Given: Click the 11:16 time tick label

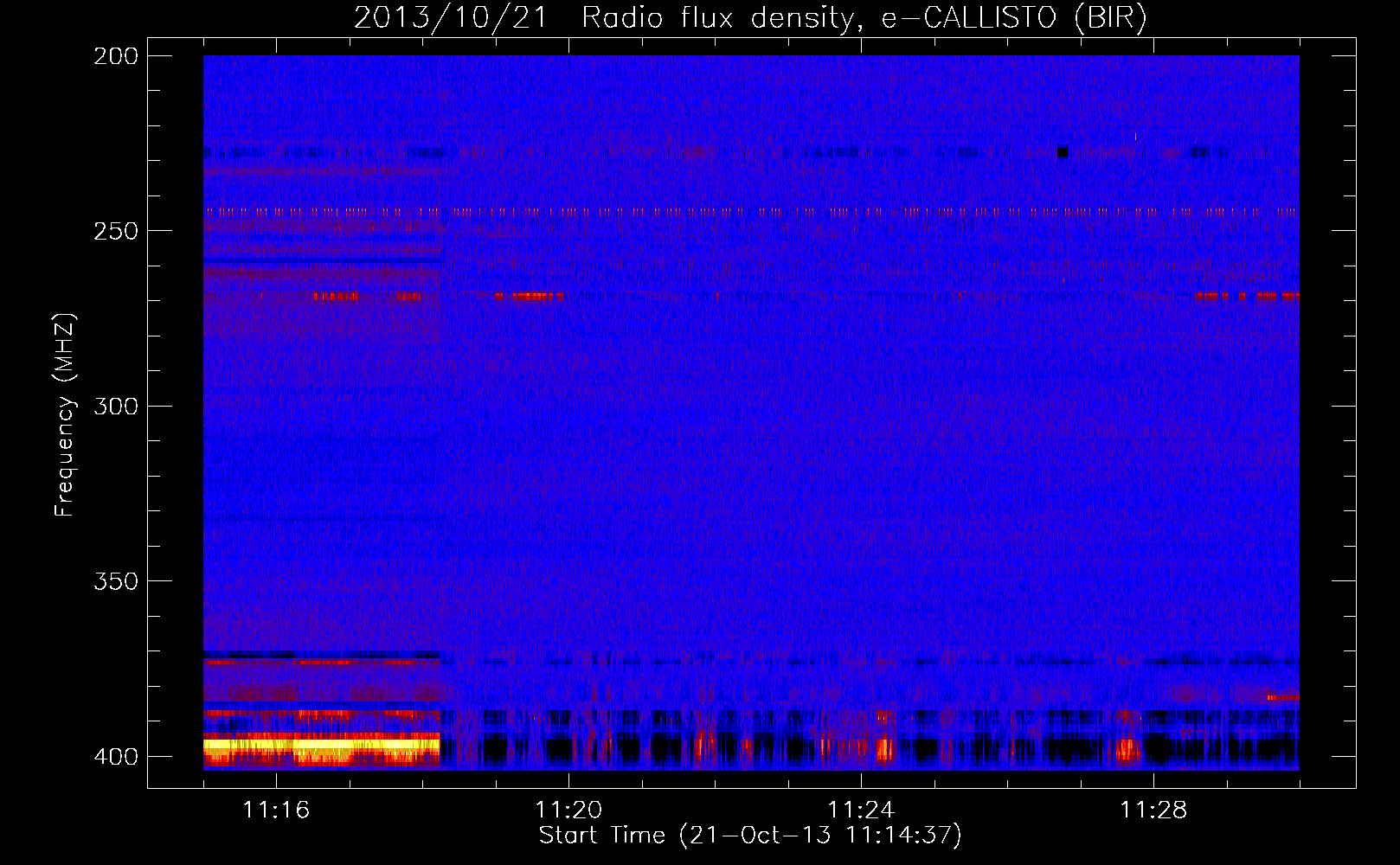Looking at the screenshot, I should pos(276,810).
